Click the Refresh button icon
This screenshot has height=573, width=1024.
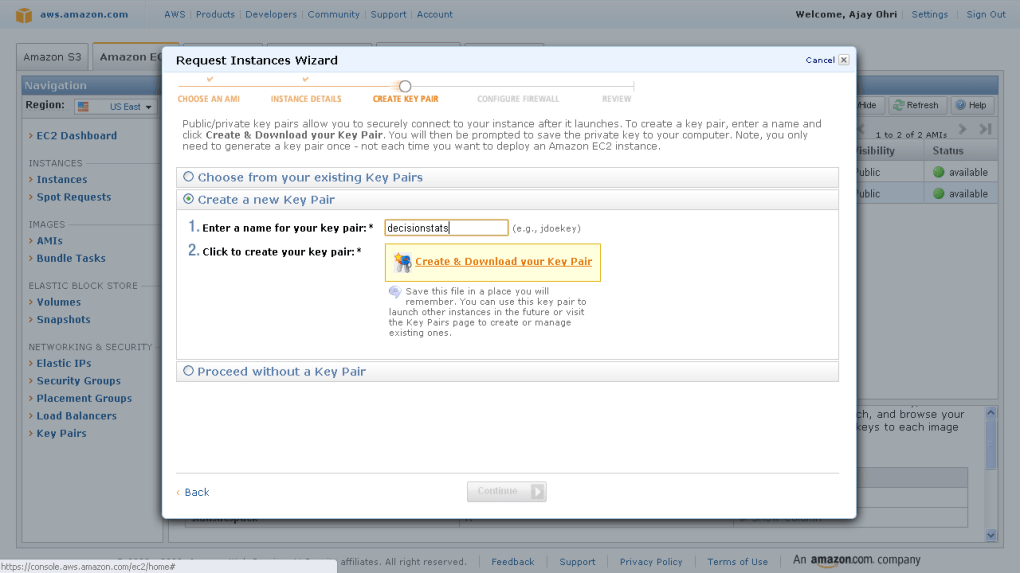(900, 105)
